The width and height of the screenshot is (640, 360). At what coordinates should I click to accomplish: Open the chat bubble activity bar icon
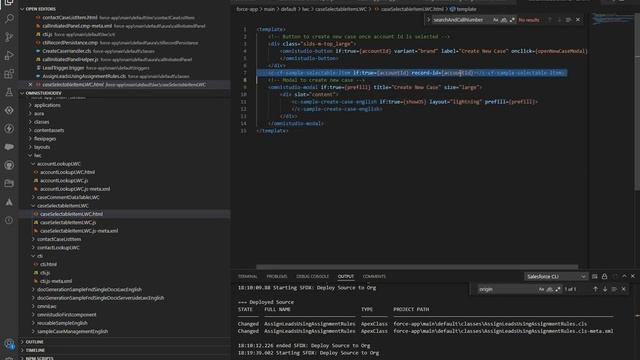tap(9, 147)
